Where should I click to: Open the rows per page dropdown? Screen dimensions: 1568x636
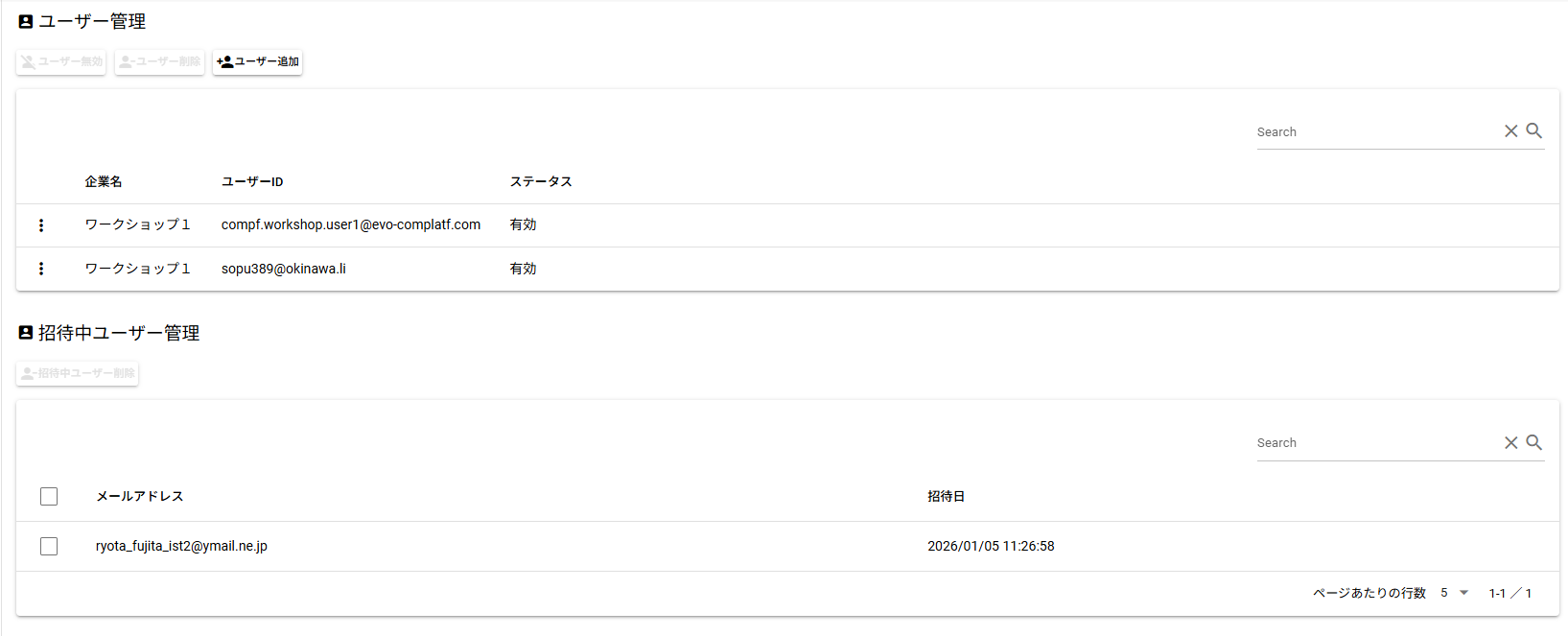[1454, 593]
